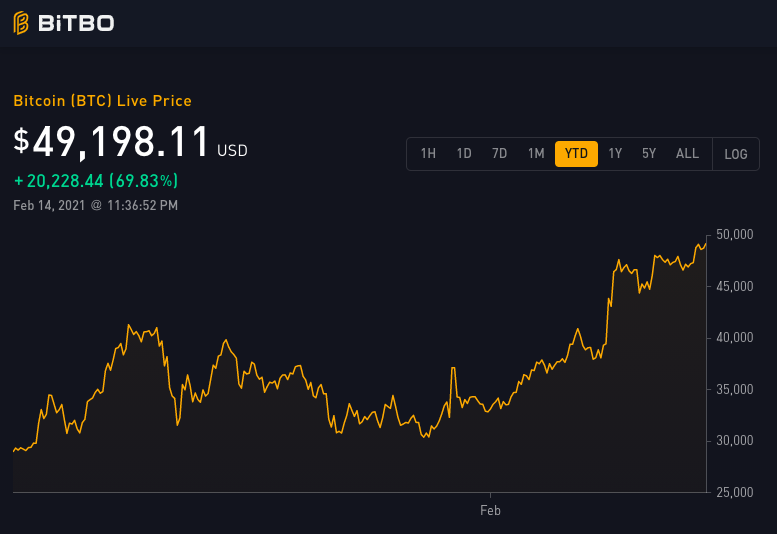The width and height of the screenshot is (777, 534).
Task: Click the Feb 14, 2021 timestamp
Action: 96,205
